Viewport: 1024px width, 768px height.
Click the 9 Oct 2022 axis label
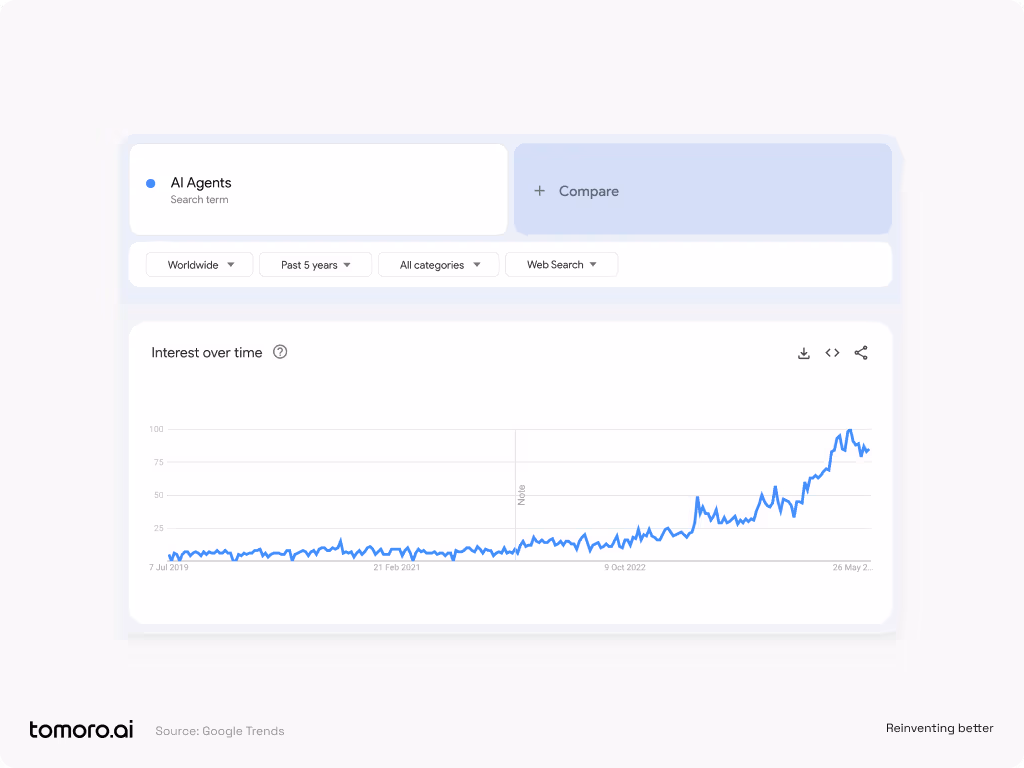click(625, 567)
